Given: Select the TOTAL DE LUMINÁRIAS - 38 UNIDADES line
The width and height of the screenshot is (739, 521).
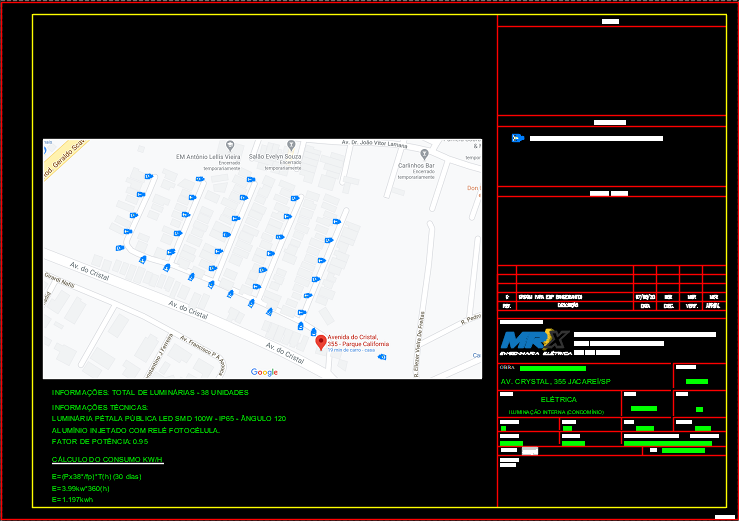Looking at the screenshot, I should pyautogui.click(x=150, y=393).
